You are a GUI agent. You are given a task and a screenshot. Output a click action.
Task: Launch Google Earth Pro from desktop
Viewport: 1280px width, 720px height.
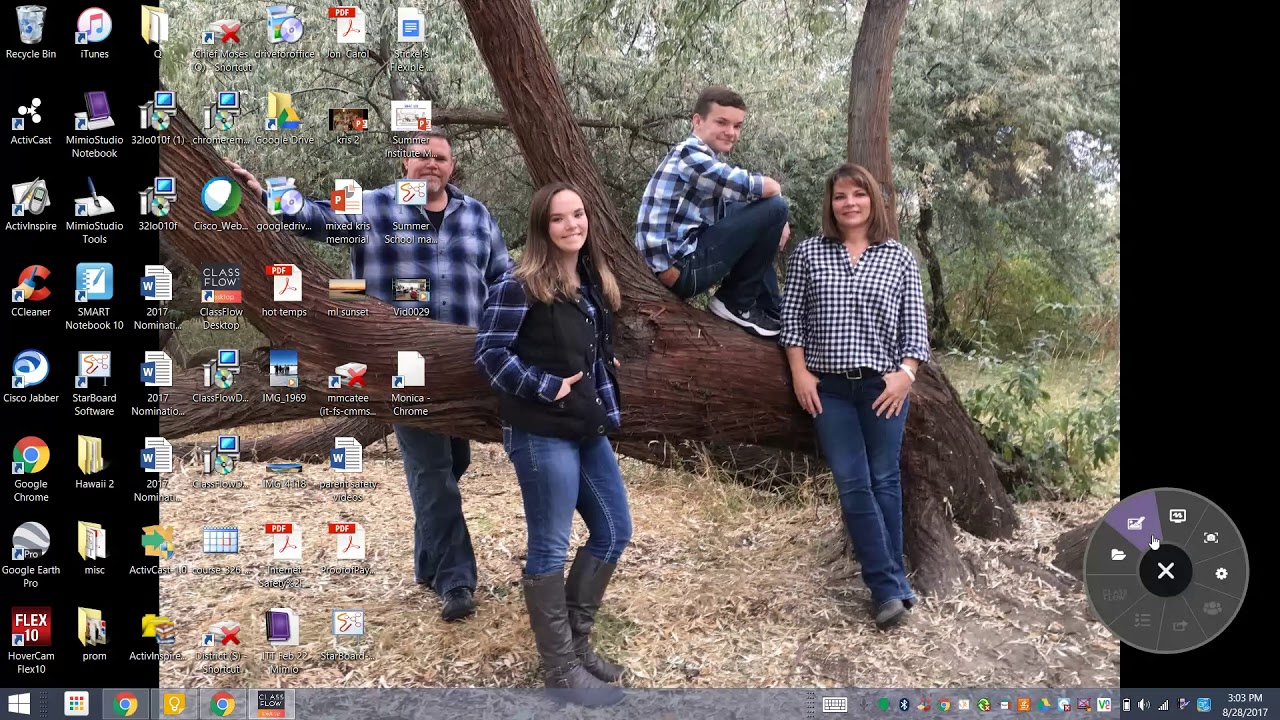[31, 555]
